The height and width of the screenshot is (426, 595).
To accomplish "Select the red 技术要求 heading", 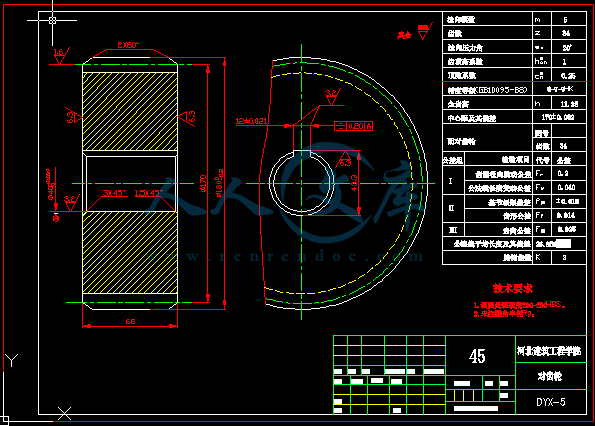I will 513,288.
